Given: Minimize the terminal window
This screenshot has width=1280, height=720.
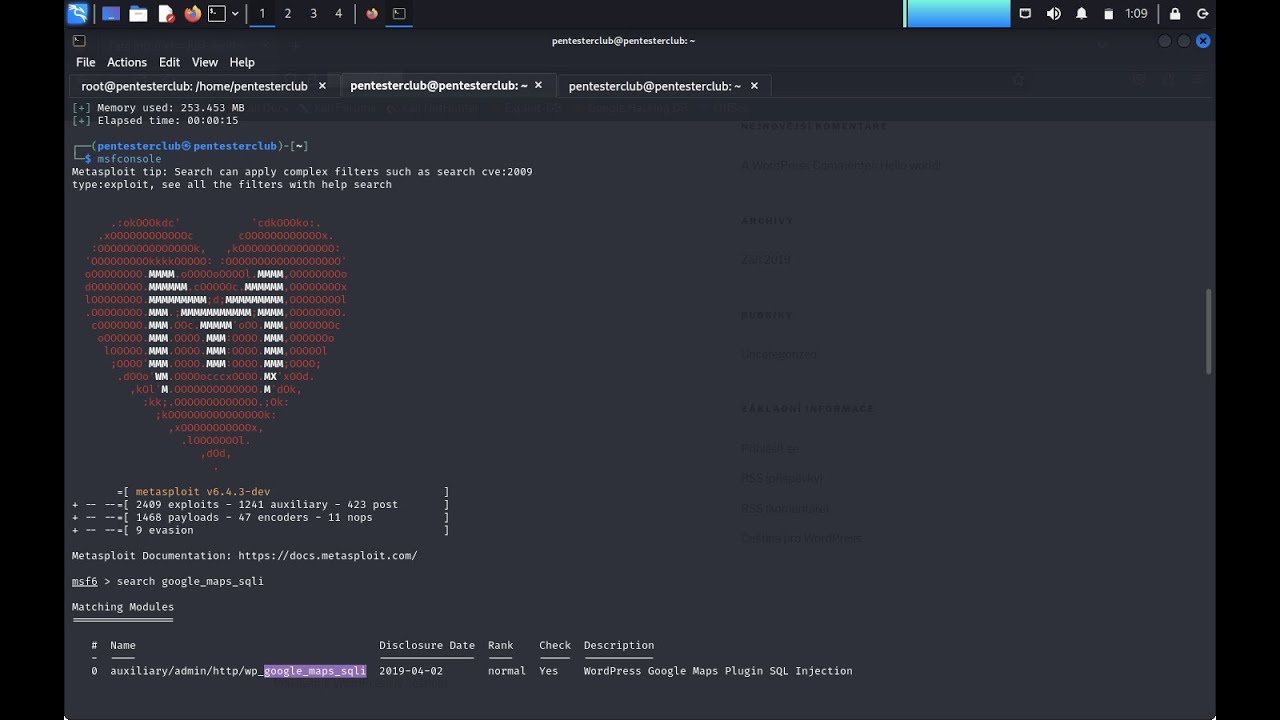Looking at the screenshot, I should [x=1164, y=41].
